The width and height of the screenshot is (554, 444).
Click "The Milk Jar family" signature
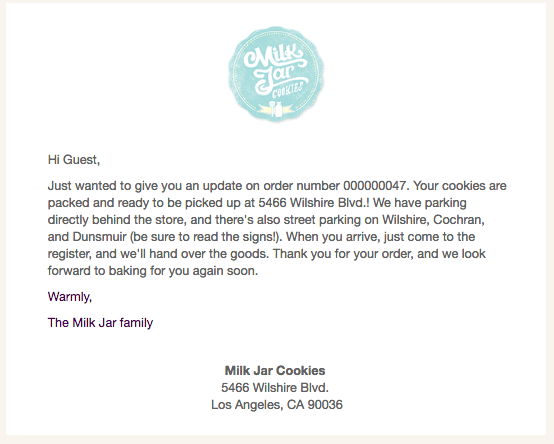pyautogui.click(x=100, y=322)
